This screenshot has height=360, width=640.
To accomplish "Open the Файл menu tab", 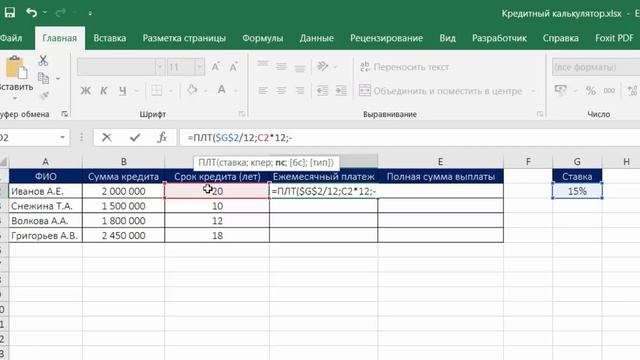I will click(x=11, y=38).
